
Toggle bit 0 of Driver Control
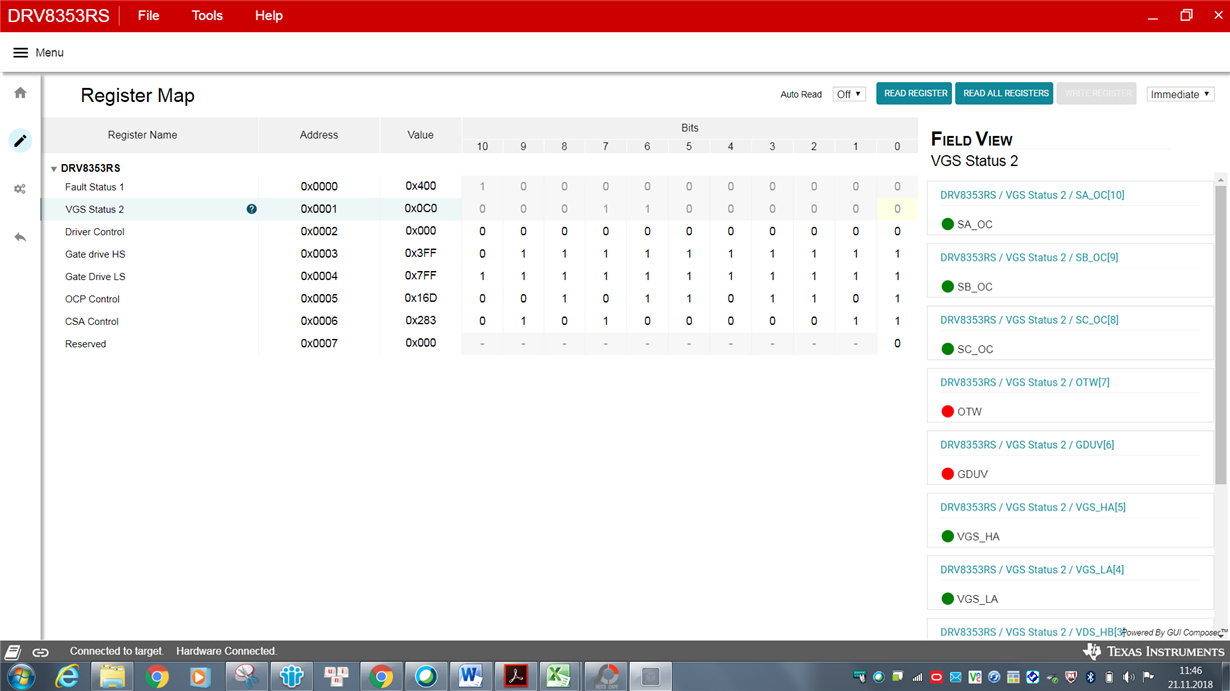click(x=897, y=232)
